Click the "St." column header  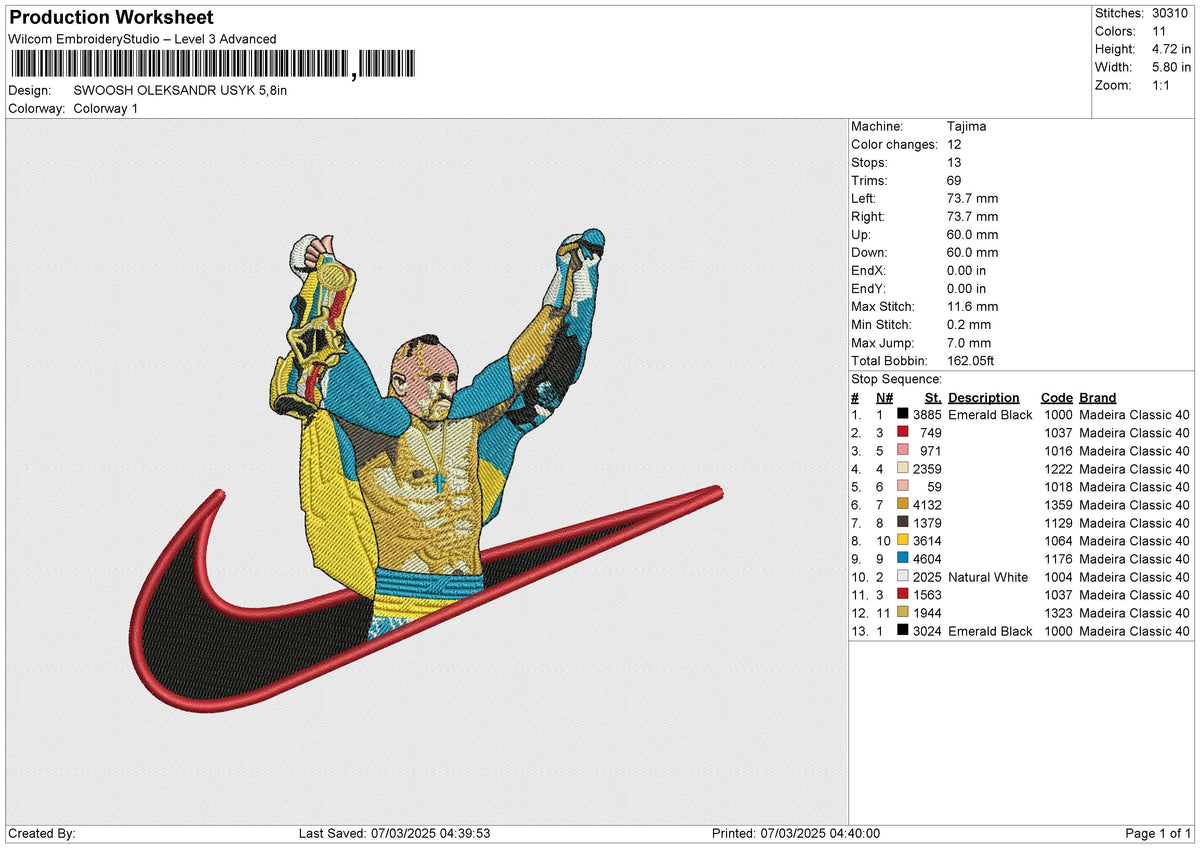click(933, 397)
